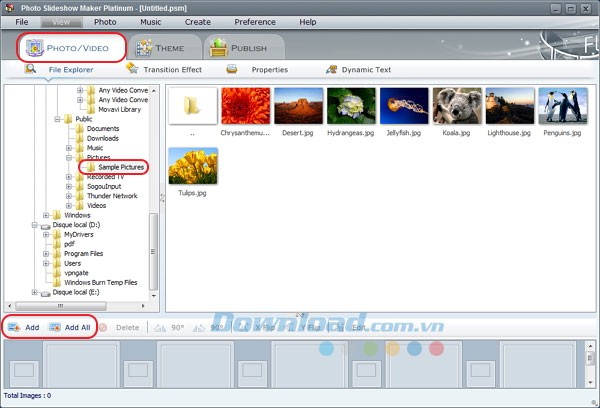Click Add All to add every photo
This screenshot has height=408, width=600.
70,327
